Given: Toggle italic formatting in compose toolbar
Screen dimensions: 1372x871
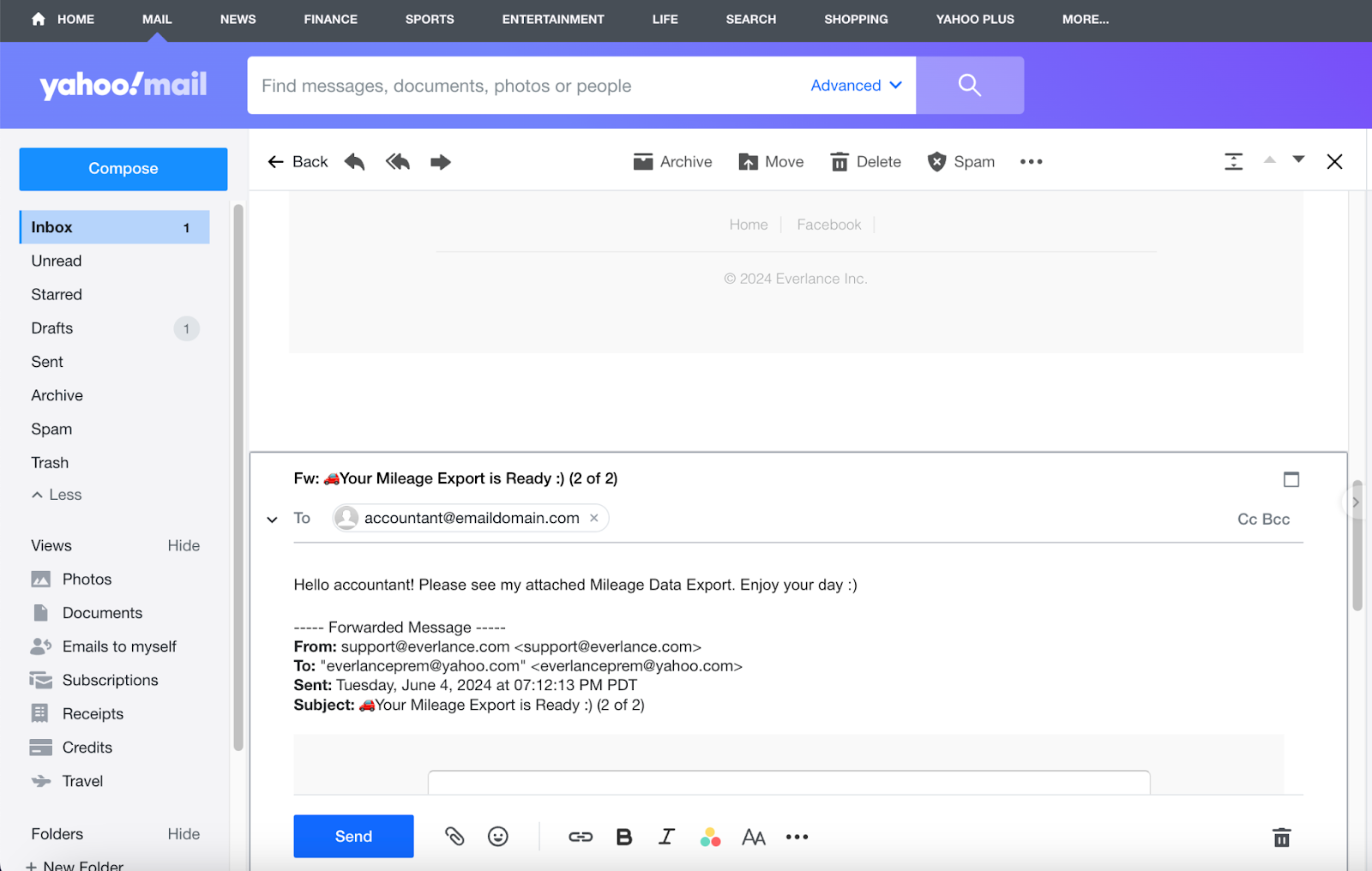Looking at the screenshot, I should [666, 837].
